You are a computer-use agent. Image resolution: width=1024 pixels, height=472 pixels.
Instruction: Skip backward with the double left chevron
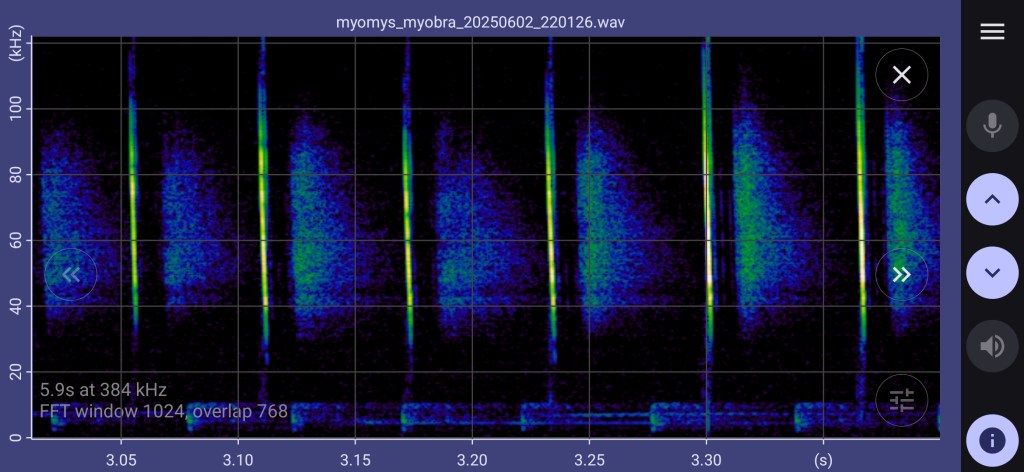(70, 274)
